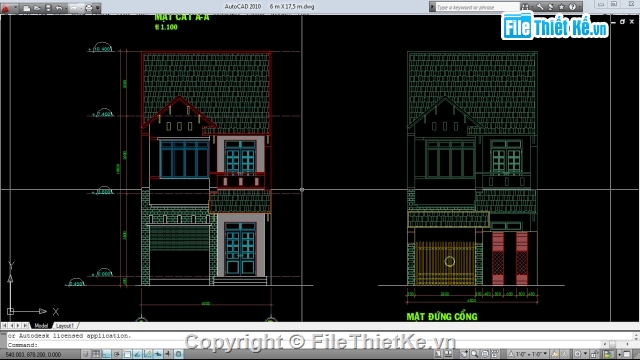Toggle Object Snap in status bar

[127, 354]
